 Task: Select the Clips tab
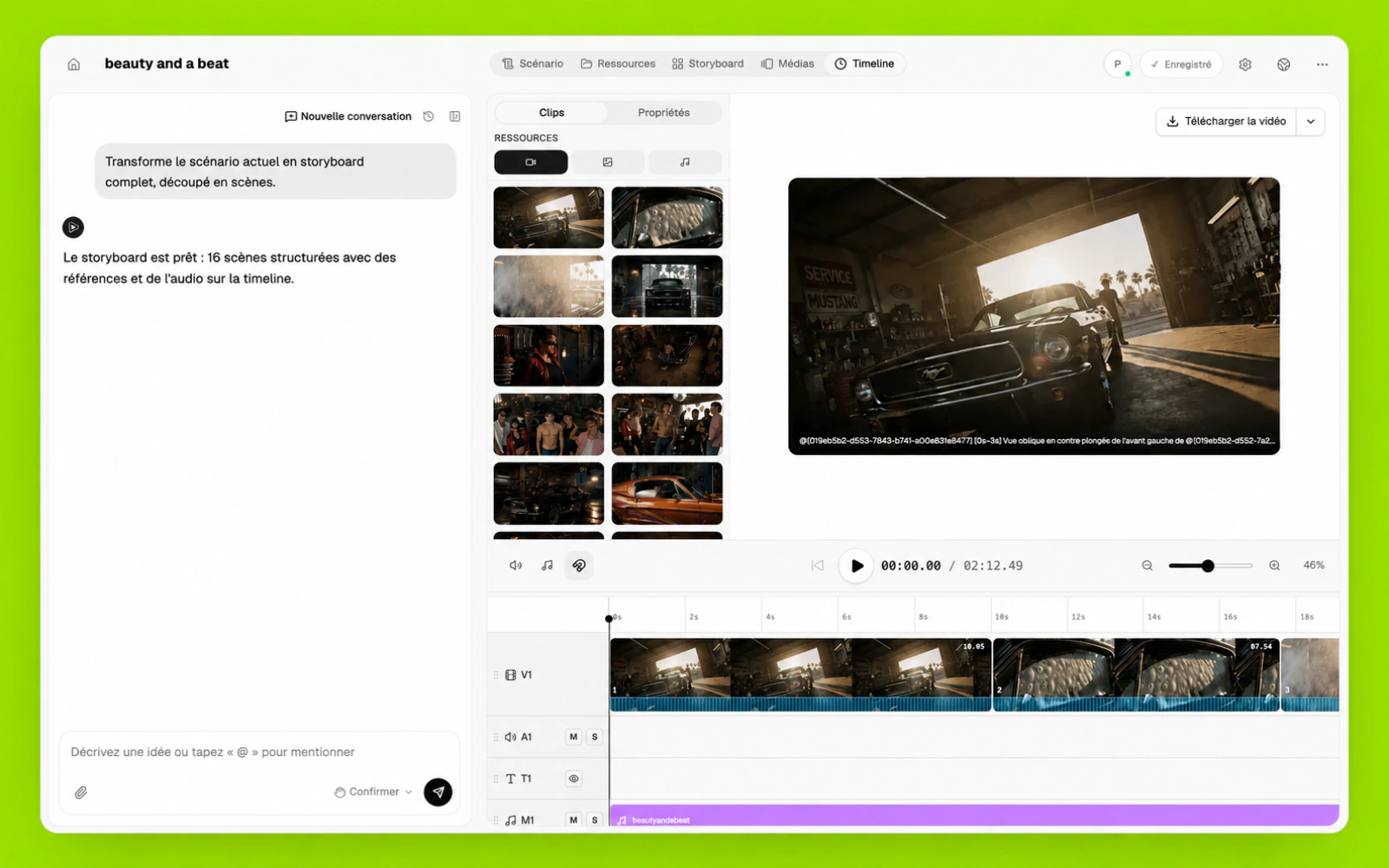tap(551, 113)
